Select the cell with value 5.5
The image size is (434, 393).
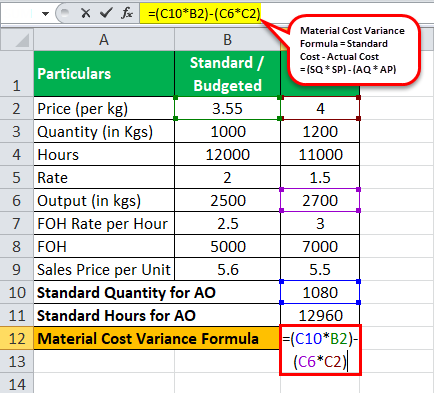[320, 270]
